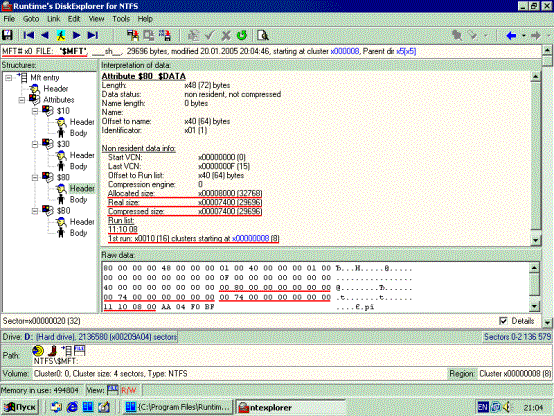The image size is (554, 416).
Task: Open the Link menu
Action: point(53,19)
